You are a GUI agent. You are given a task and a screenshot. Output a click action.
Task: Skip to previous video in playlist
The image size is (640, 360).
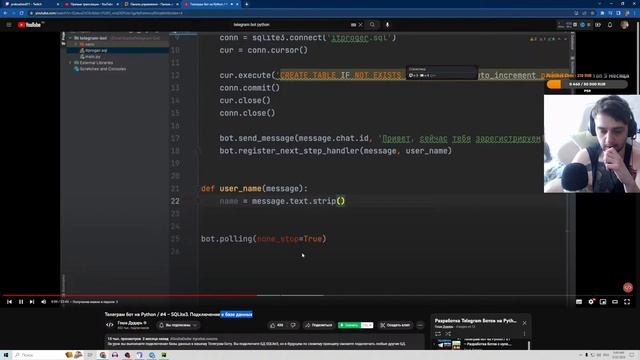point(9,302)
